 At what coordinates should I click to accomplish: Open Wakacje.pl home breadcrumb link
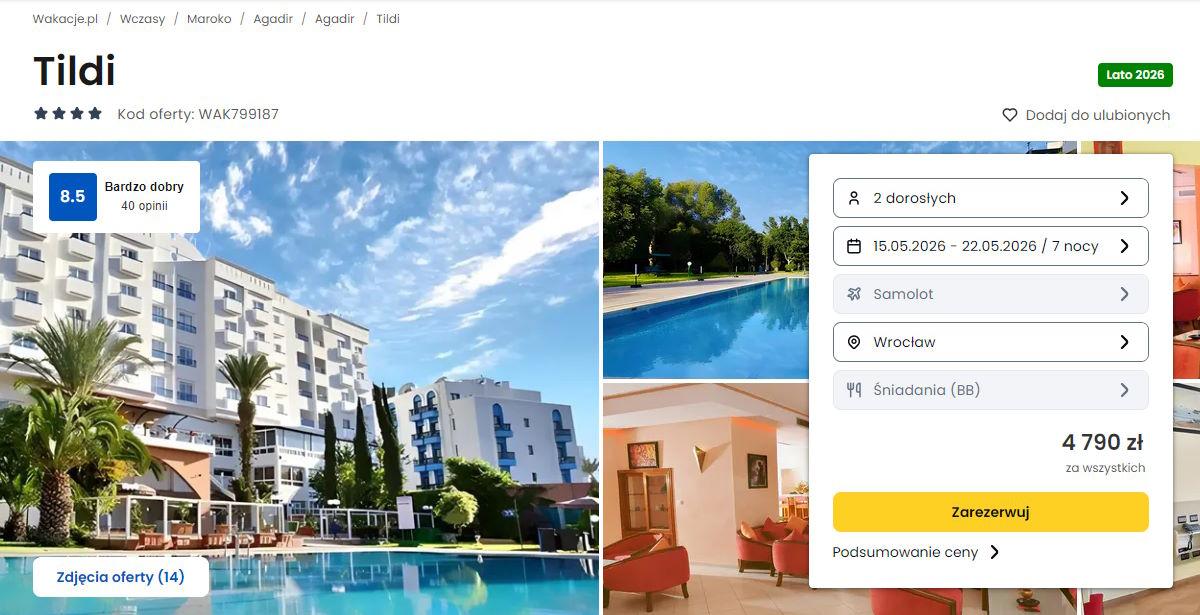(65, 19)
